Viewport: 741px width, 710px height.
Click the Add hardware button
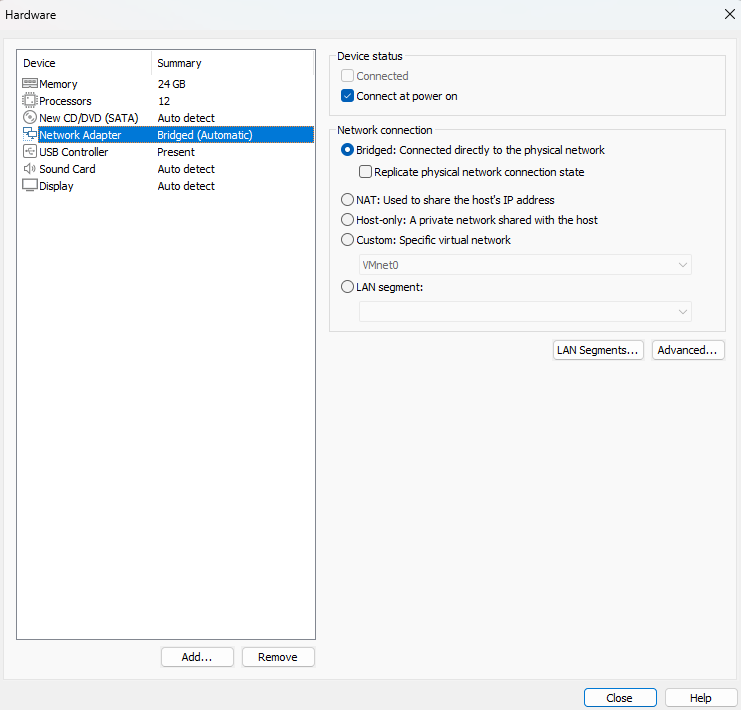(x=197, y=657)
